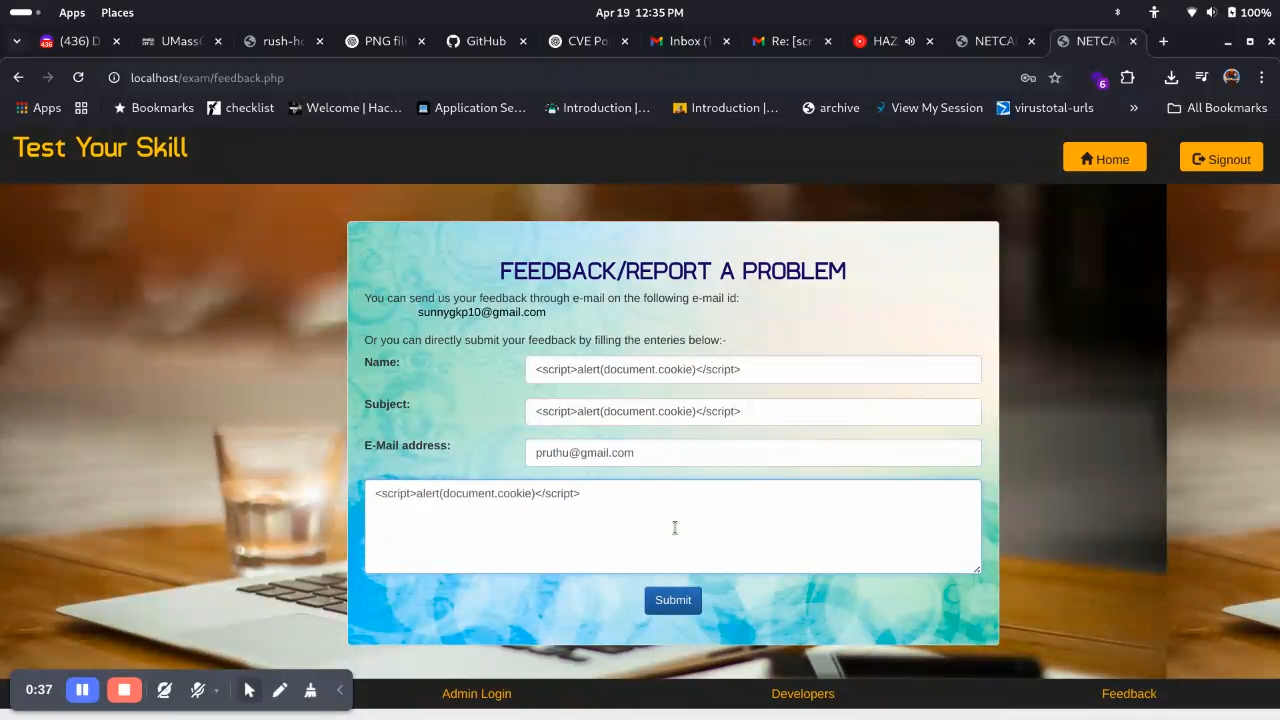
Task: Click the sunnygkp10@gmail.com email address
Action: tap(482, 312)
